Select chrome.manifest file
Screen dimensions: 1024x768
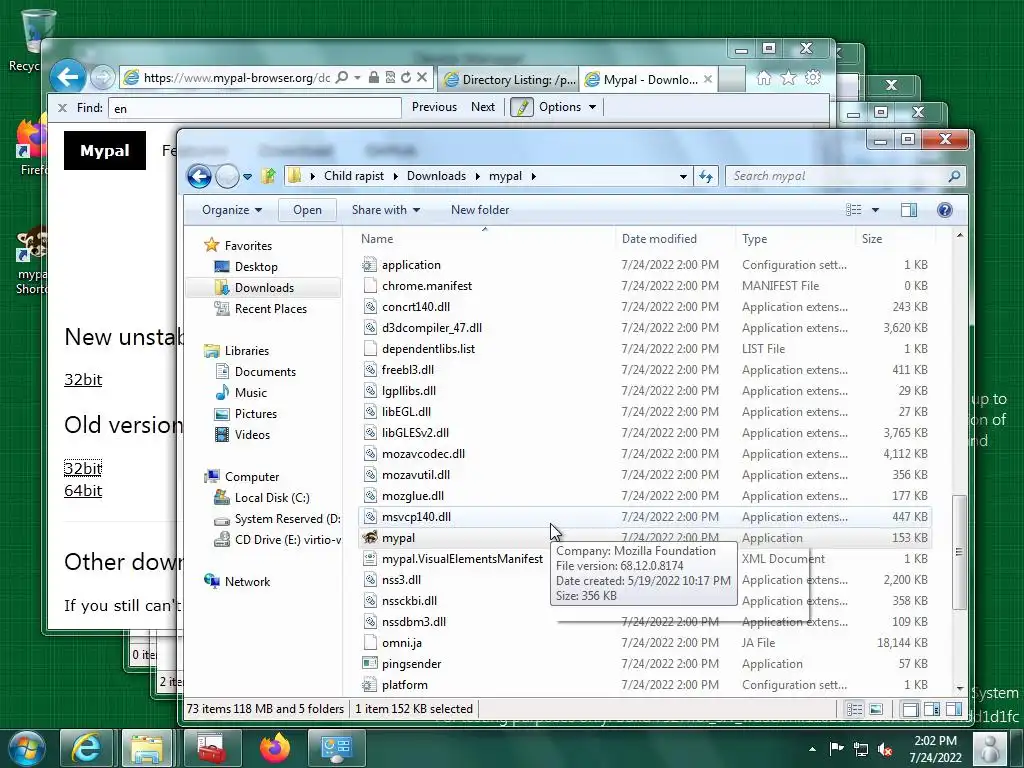[x=427, y=285]
